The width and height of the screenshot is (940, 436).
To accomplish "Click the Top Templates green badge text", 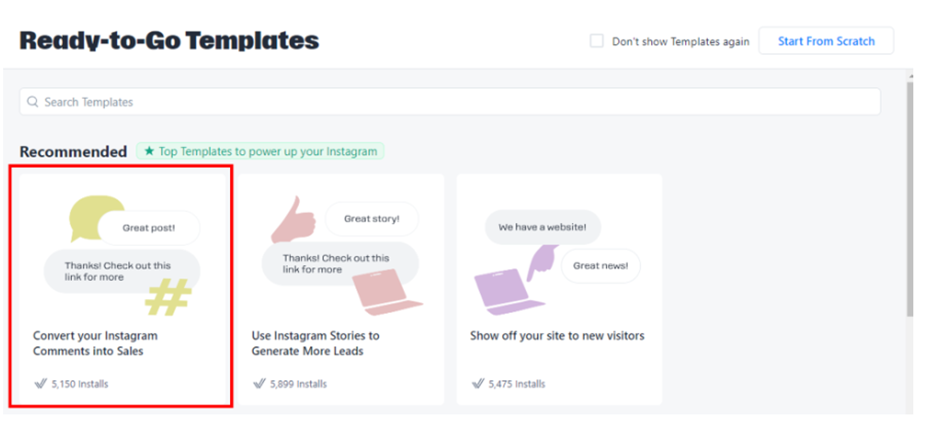I will point(268,152).
